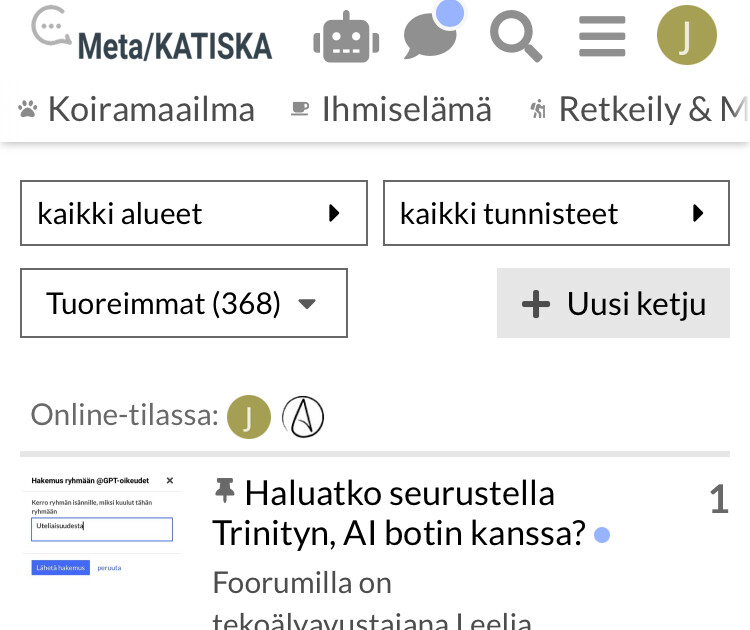Click online user J avatar
Image resolution: width=750 pixels, height=630 pixels.
coord(249,417)
